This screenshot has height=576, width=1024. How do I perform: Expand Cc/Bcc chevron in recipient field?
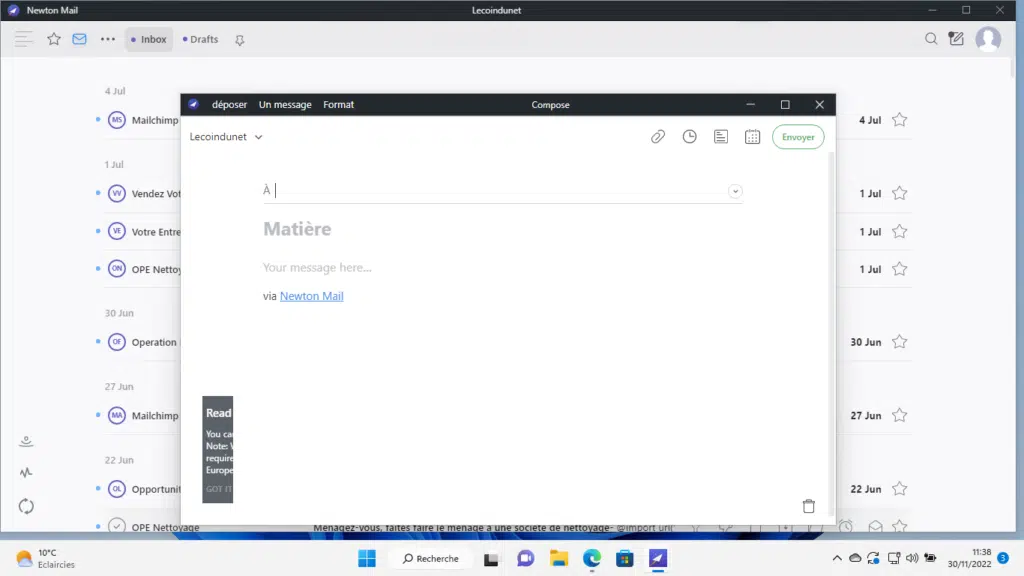point(735,191)
